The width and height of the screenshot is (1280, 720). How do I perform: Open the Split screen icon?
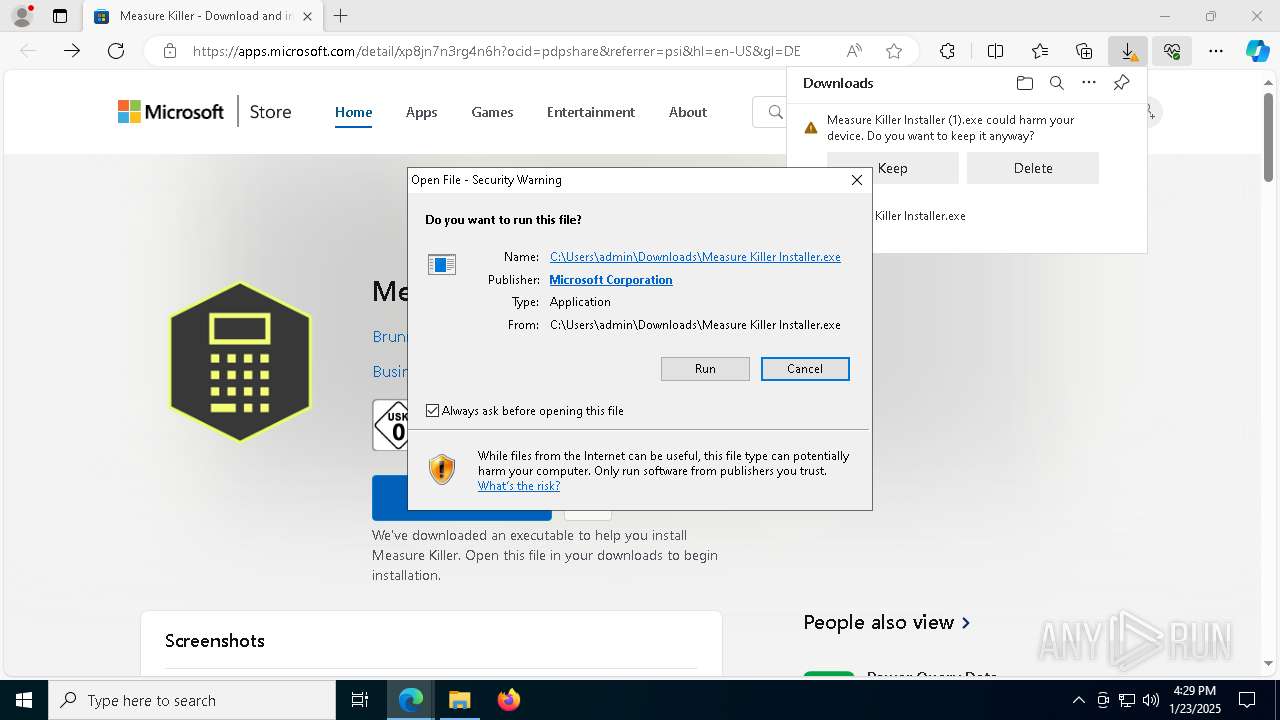point(995,51)
